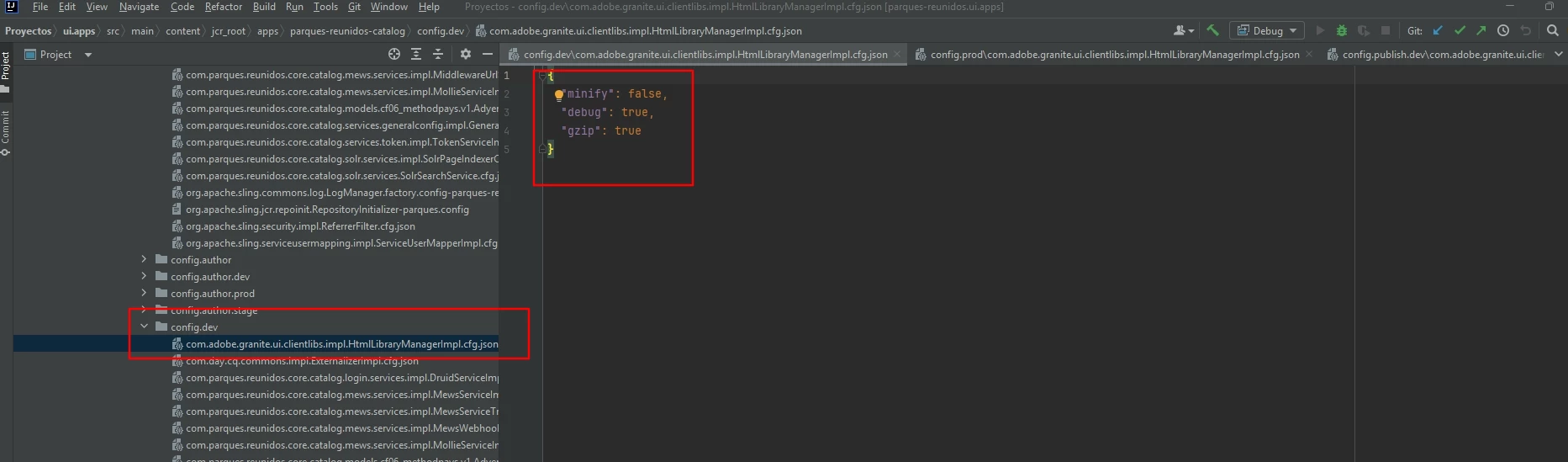
Task: Open the Debug run configuration dropdown
Action: click(x=1267, y=30)
